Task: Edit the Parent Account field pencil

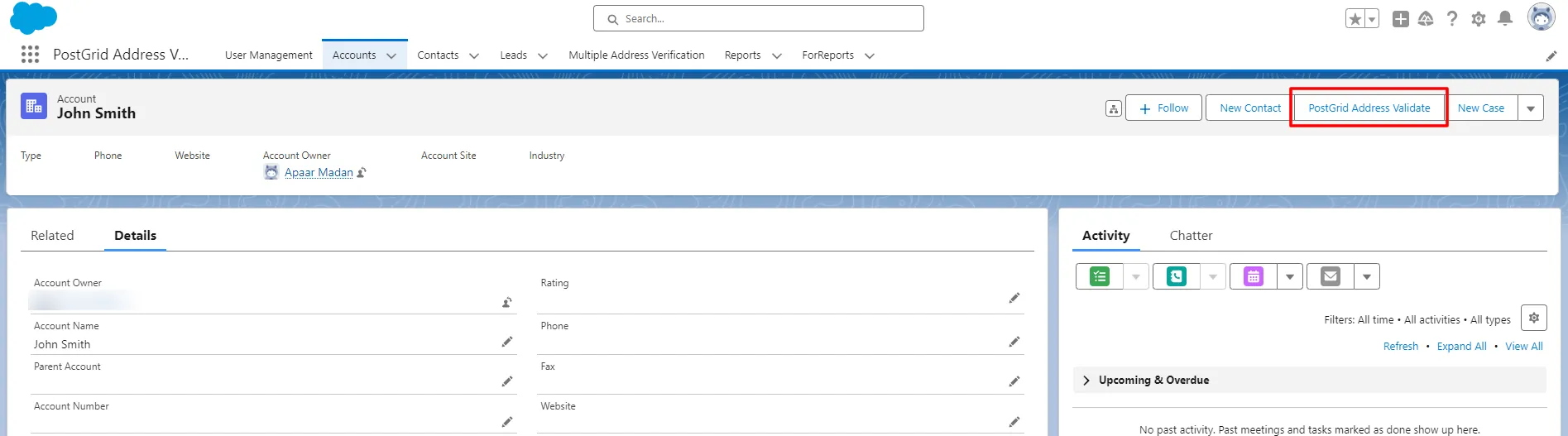Action: pos(507,381)
